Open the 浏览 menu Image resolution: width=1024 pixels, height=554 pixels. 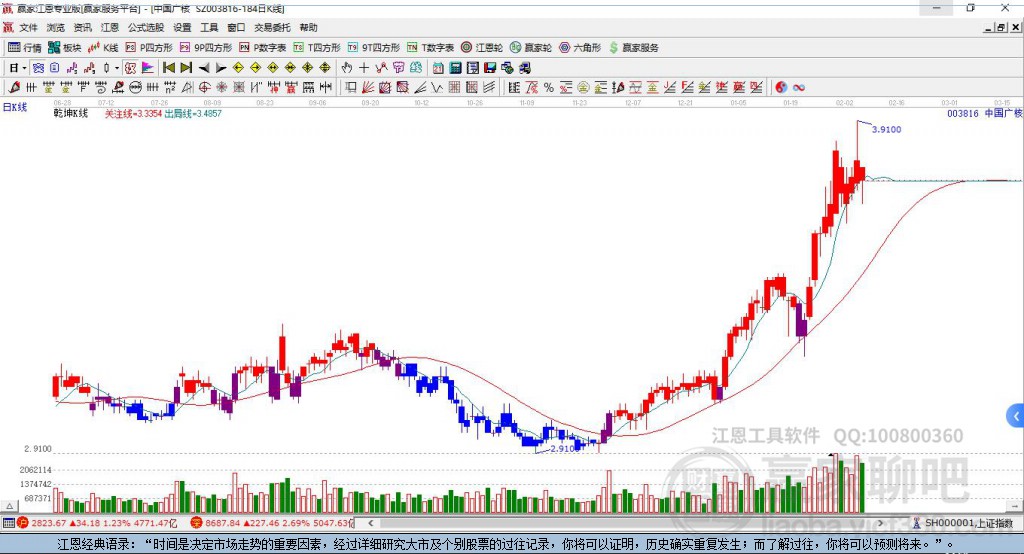pyautogui.click(x=56, y=27)
